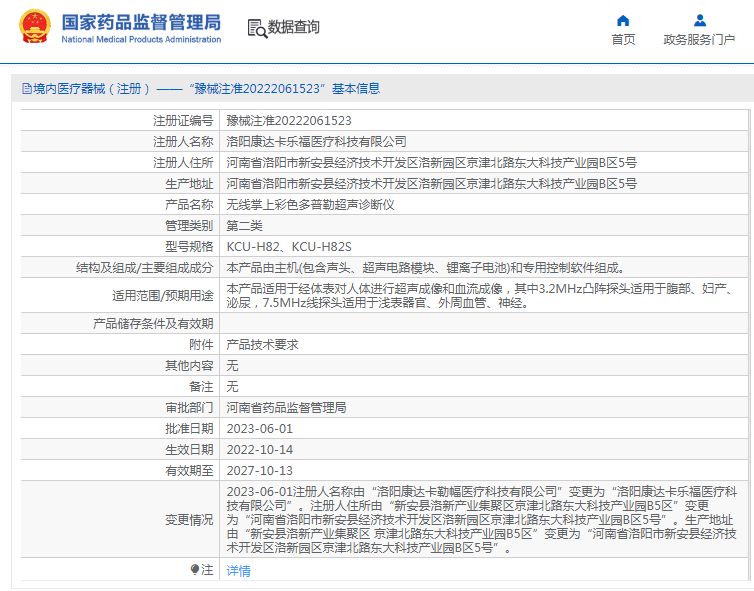Click the person icon above 政务服务门户
754x591 pixels.
click(699, 20)
